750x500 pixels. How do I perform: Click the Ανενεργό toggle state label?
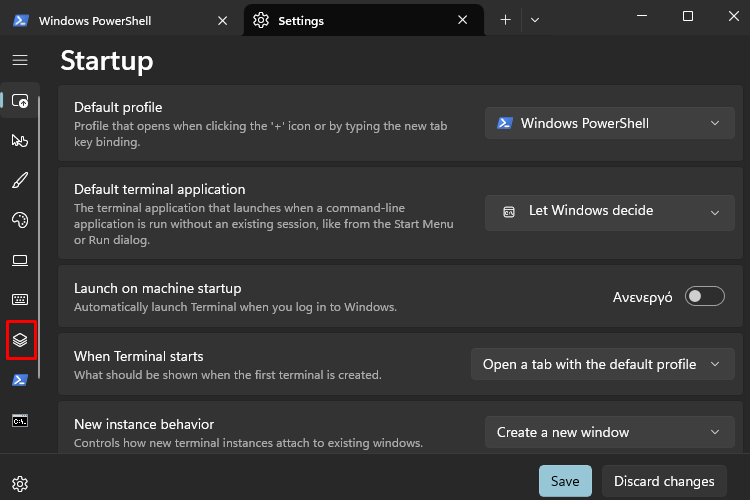[642, 297]
